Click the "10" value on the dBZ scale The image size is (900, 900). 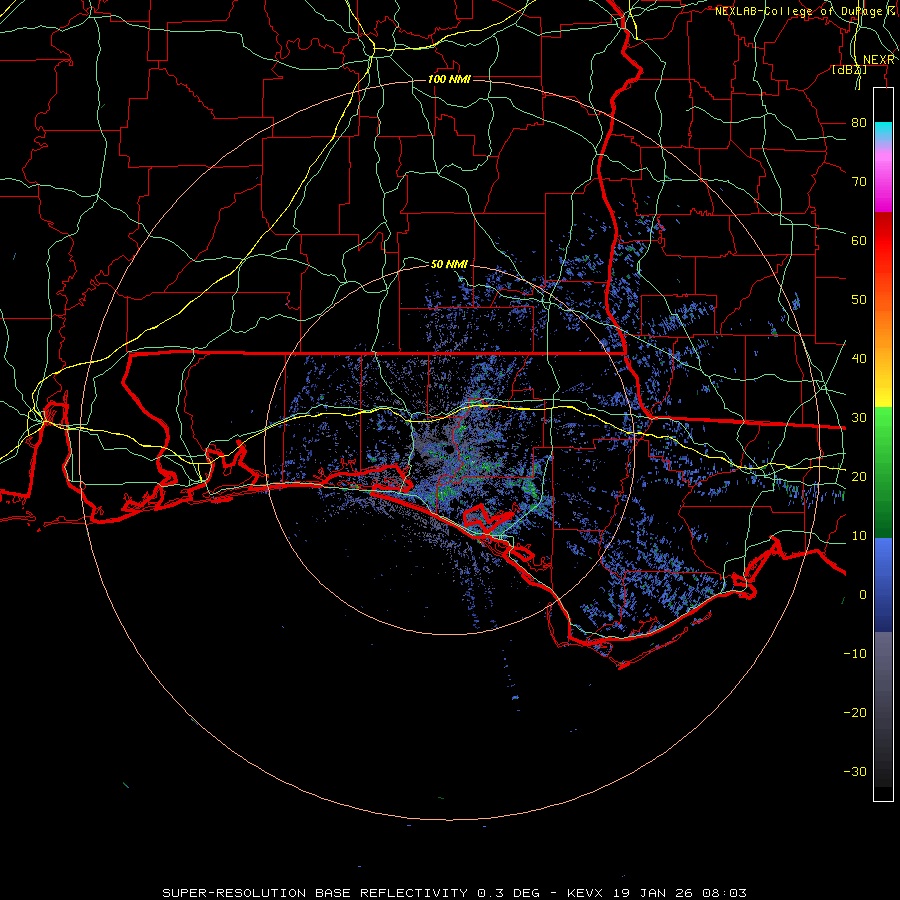point(859,536)
